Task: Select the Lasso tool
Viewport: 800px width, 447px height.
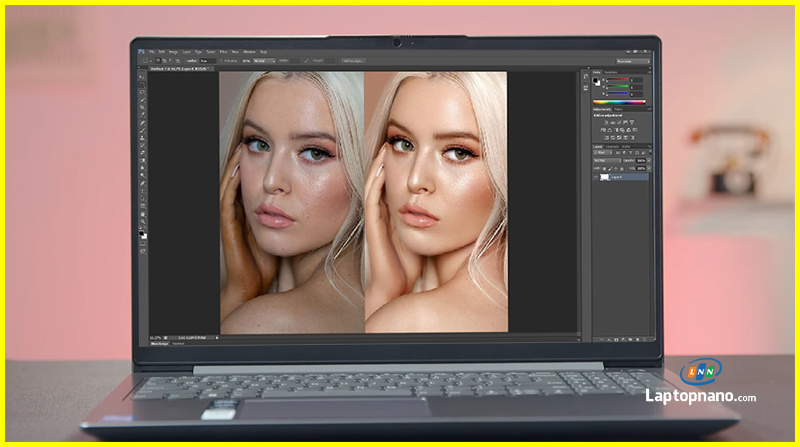Action: pyautogui.click(x=142, y=94)
